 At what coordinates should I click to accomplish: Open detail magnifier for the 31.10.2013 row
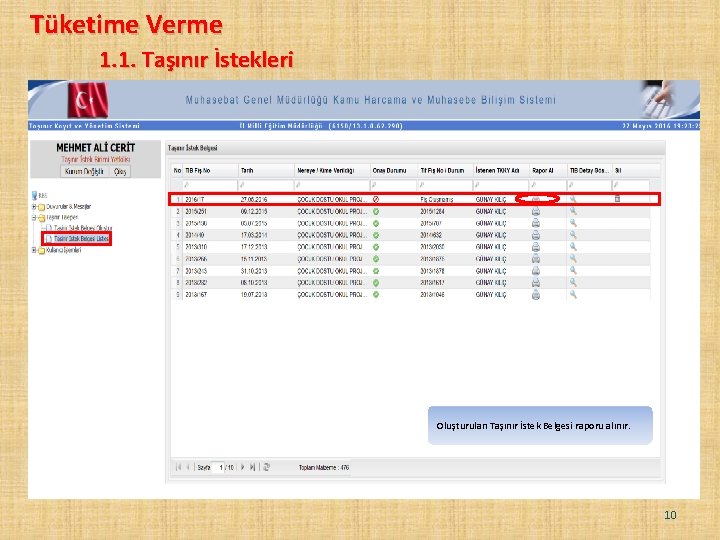573,271
